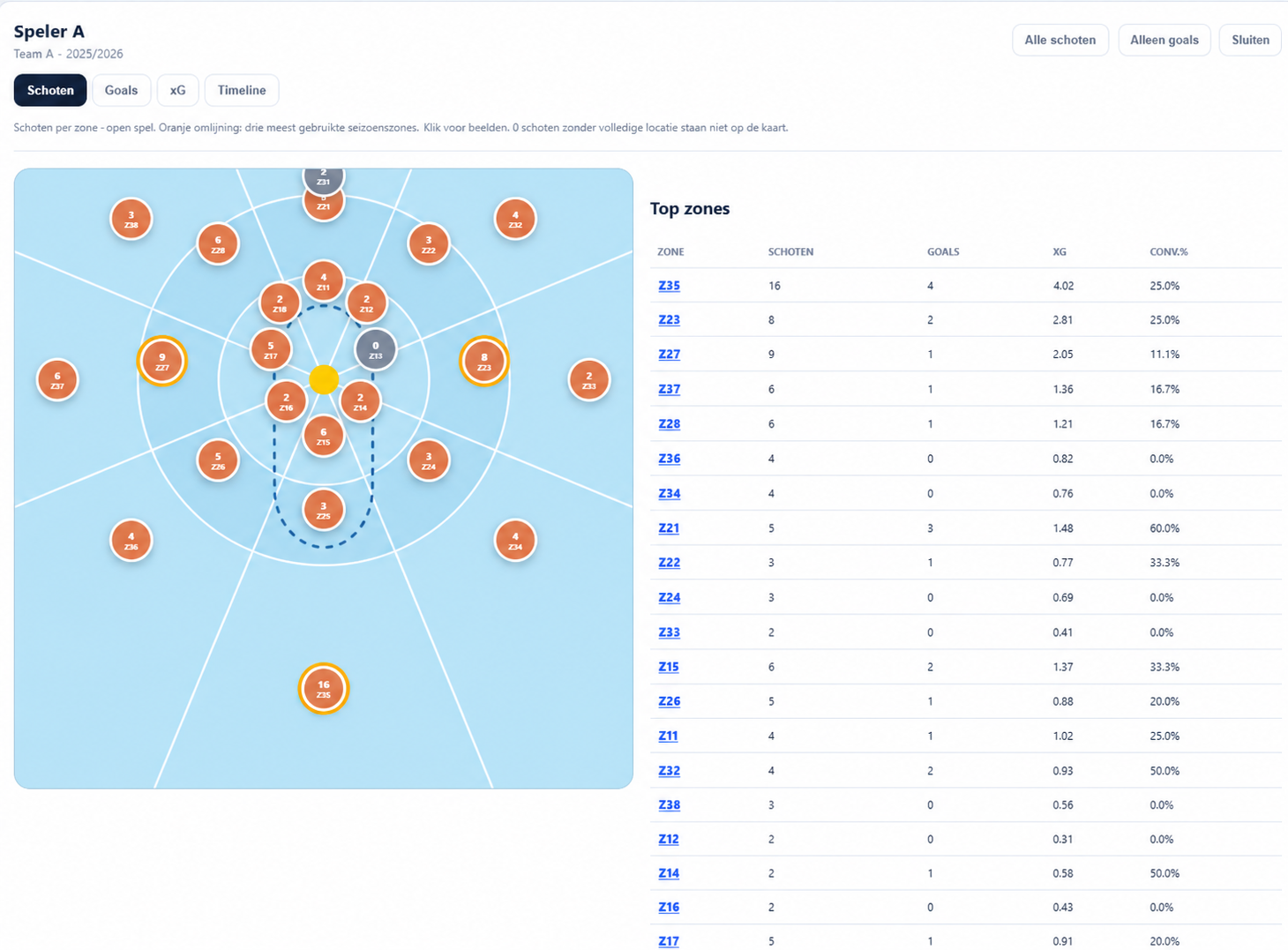
Task: Open the xG tab
Action: coord(177,90)
